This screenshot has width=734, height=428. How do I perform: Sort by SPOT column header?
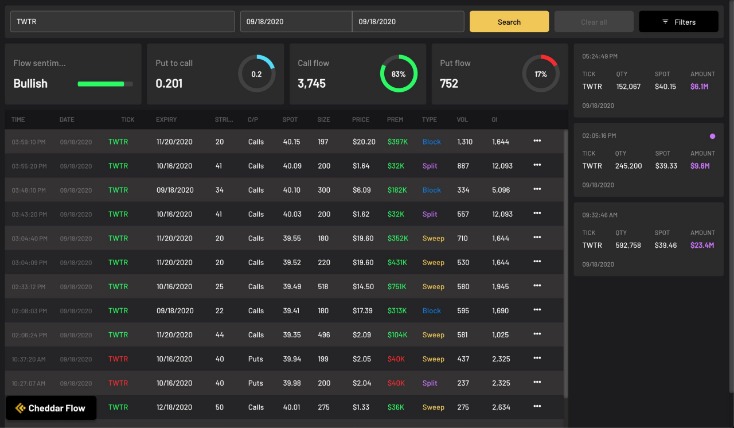pos(290,119)
